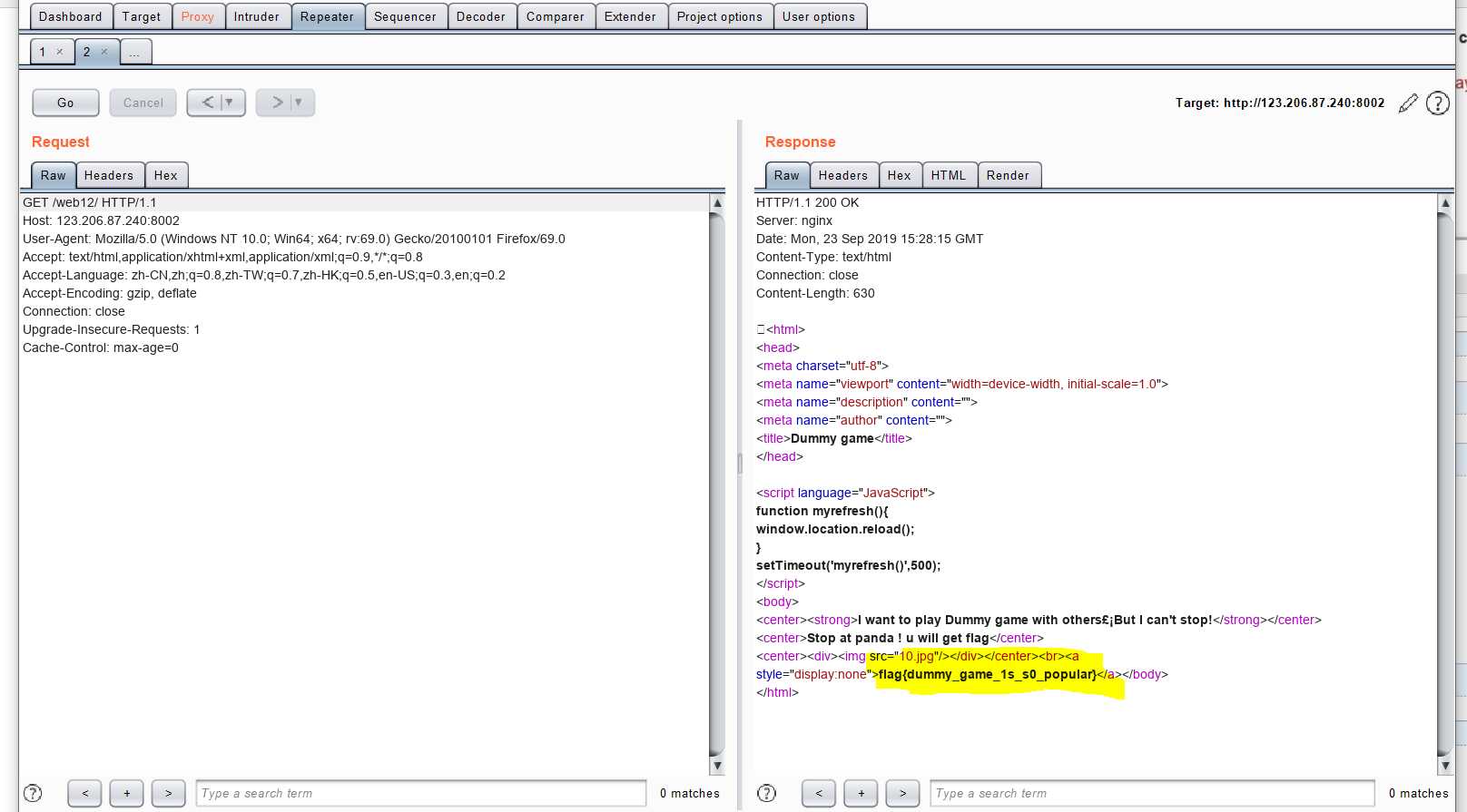The height and width of the screenshot is (812, 1467).
Task: Switch to the Extender tab
Action: [630, 16]
